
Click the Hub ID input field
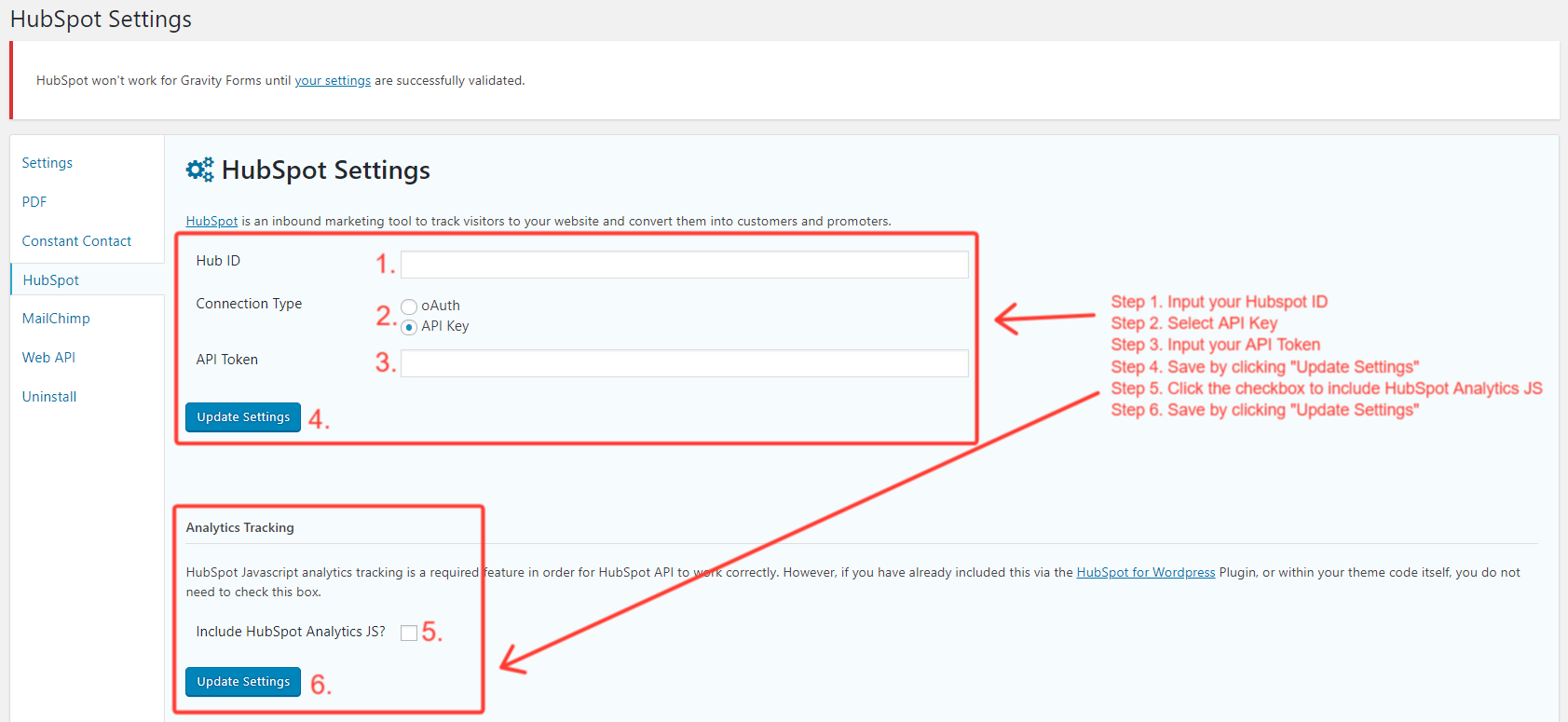click(685, 265)
